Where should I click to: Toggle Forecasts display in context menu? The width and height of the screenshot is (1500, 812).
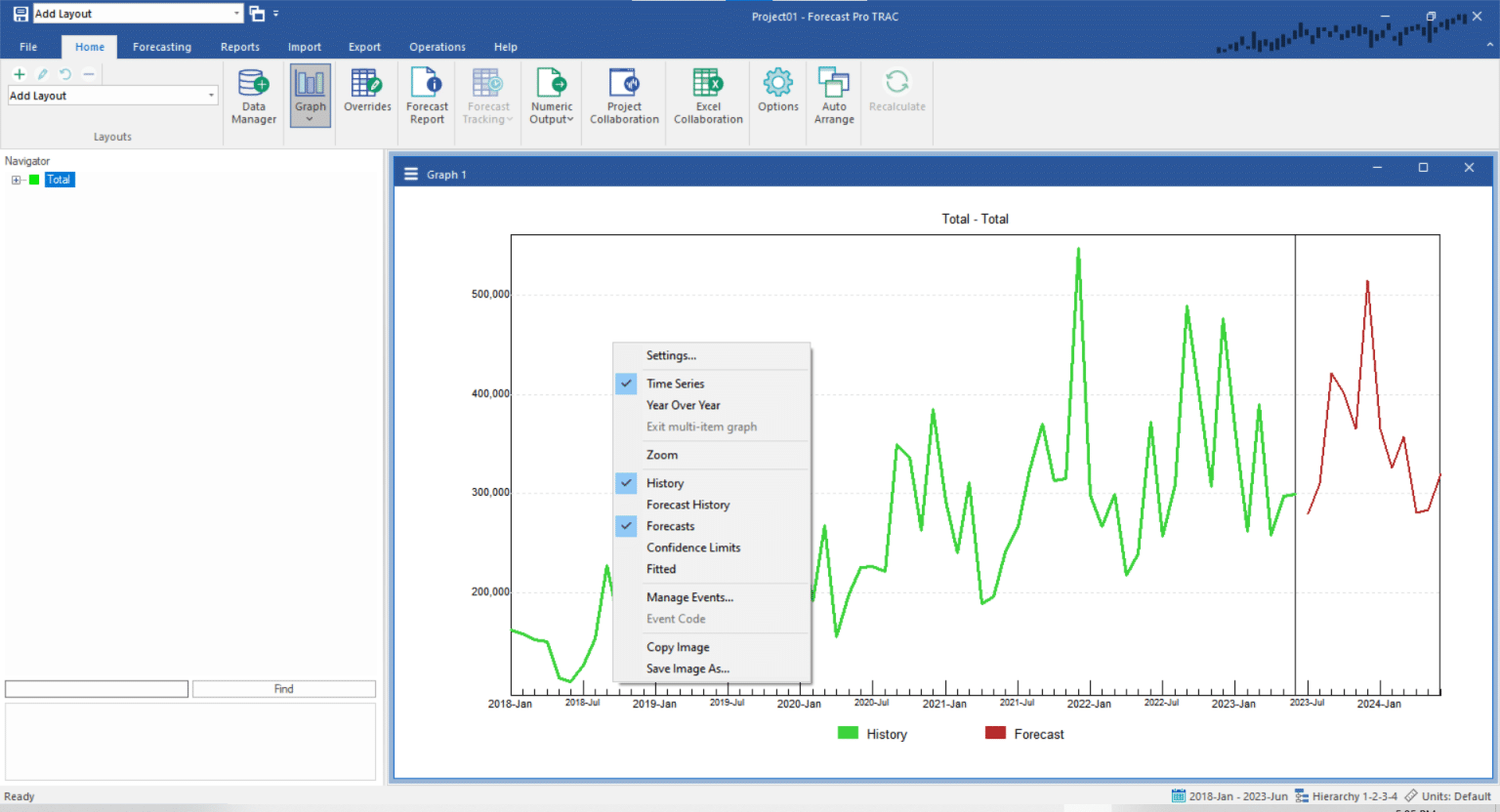click(670, 526)
